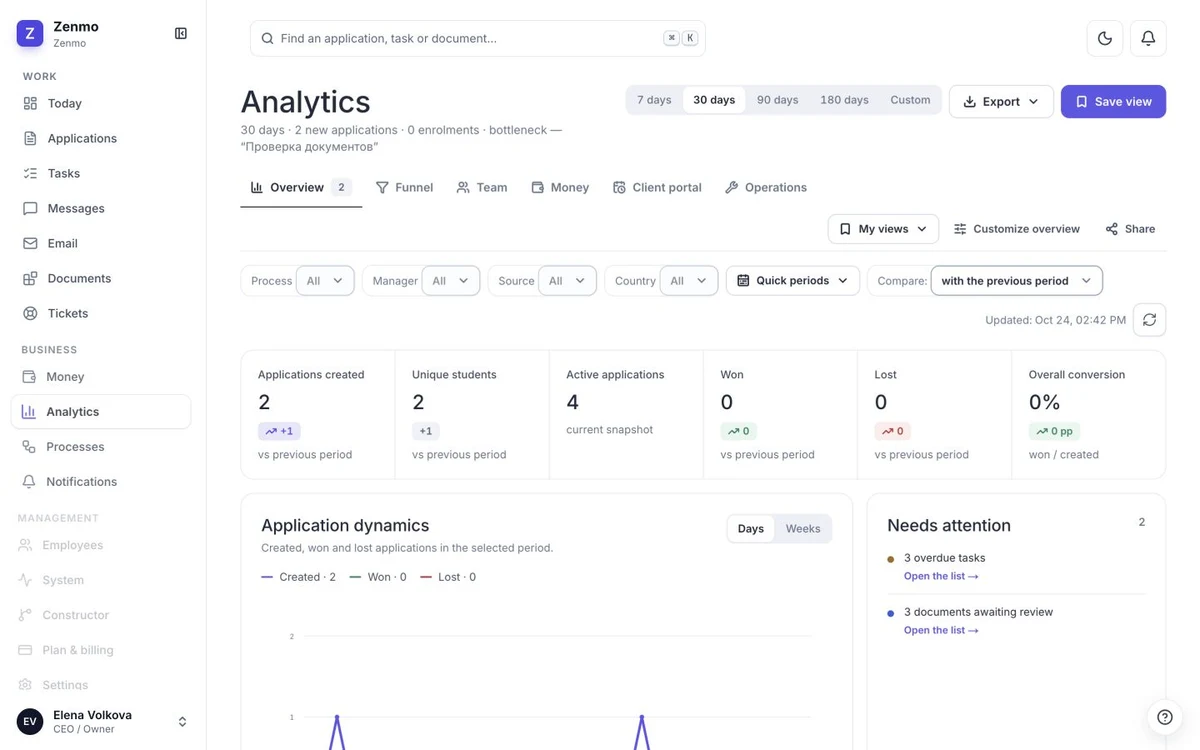Viewport: 1200px width, 750px height.
Task: Switch to the Operations tab
Action: pos(766,187)
